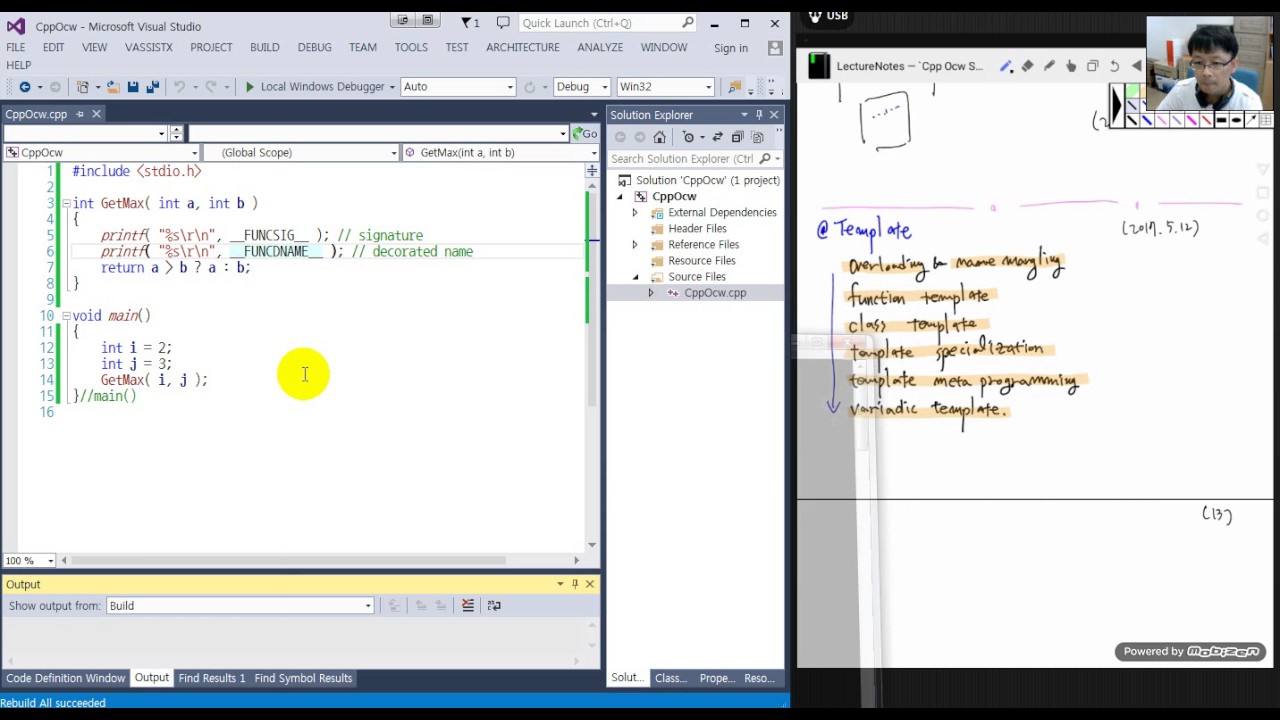Switch to Find Results 1 tab

point(212,678)
